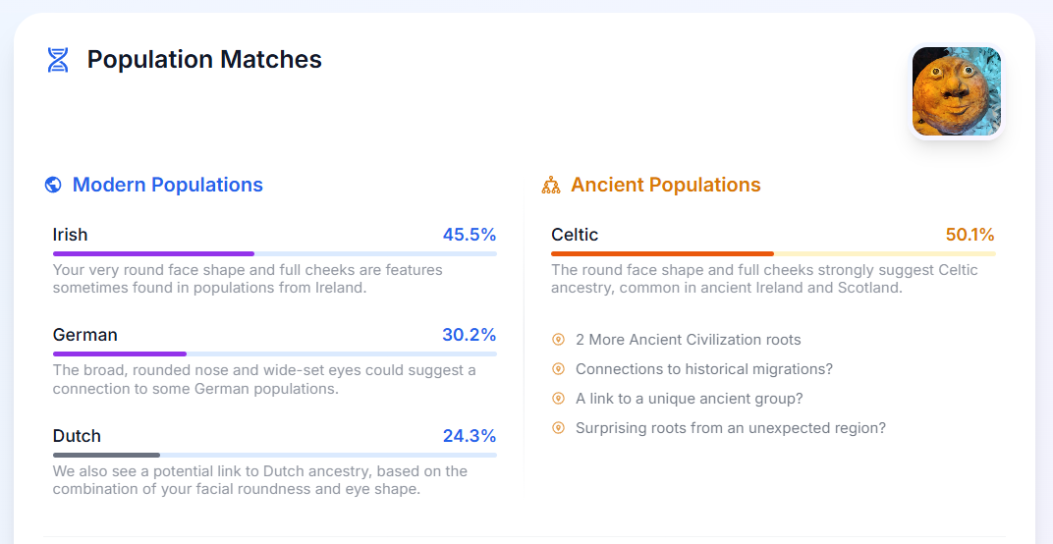Screen dimensions: 1053x544
Task: Click the pin icon before 'Surprising roots from an unexpected region?'
Action: pyautogui.click(x=558, y=428)
